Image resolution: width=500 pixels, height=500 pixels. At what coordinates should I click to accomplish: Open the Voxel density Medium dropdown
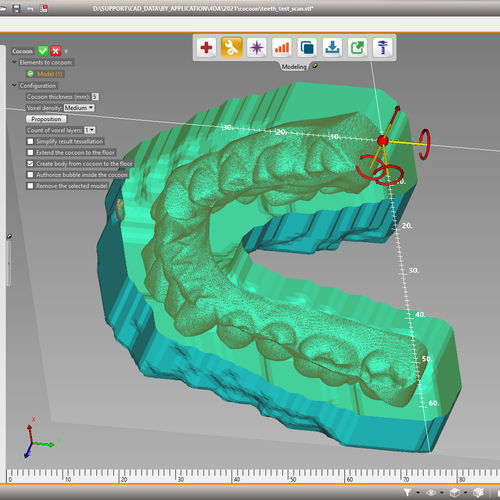pos(79,108)
